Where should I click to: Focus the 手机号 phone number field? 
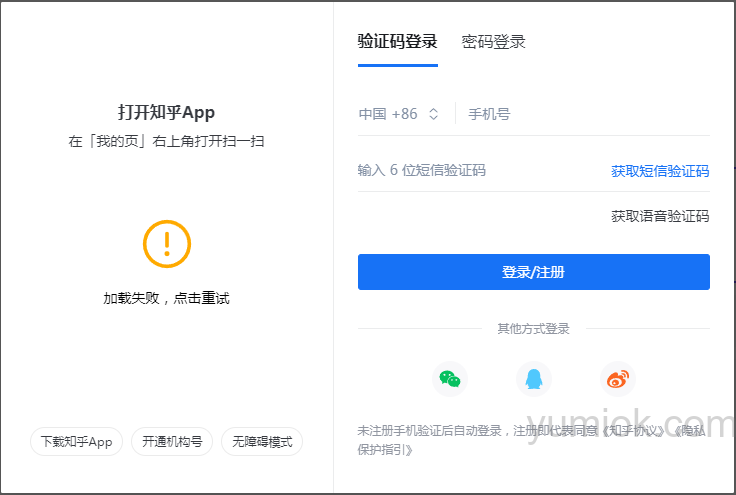coord(589,114)
